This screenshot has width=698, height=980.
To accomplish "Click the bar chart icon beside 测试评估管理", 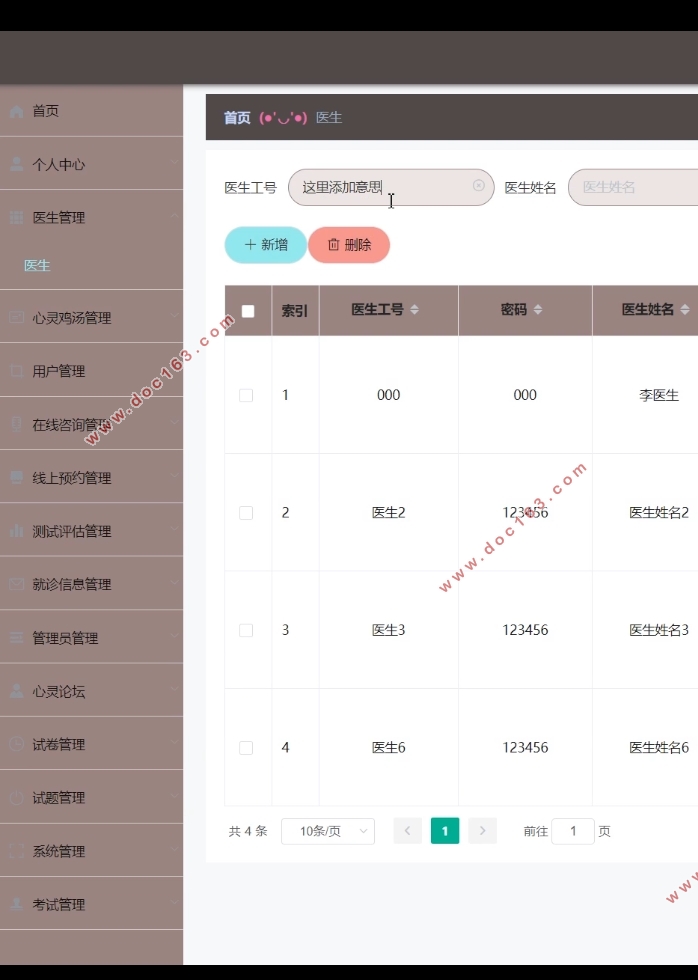I will click(17, 531).
